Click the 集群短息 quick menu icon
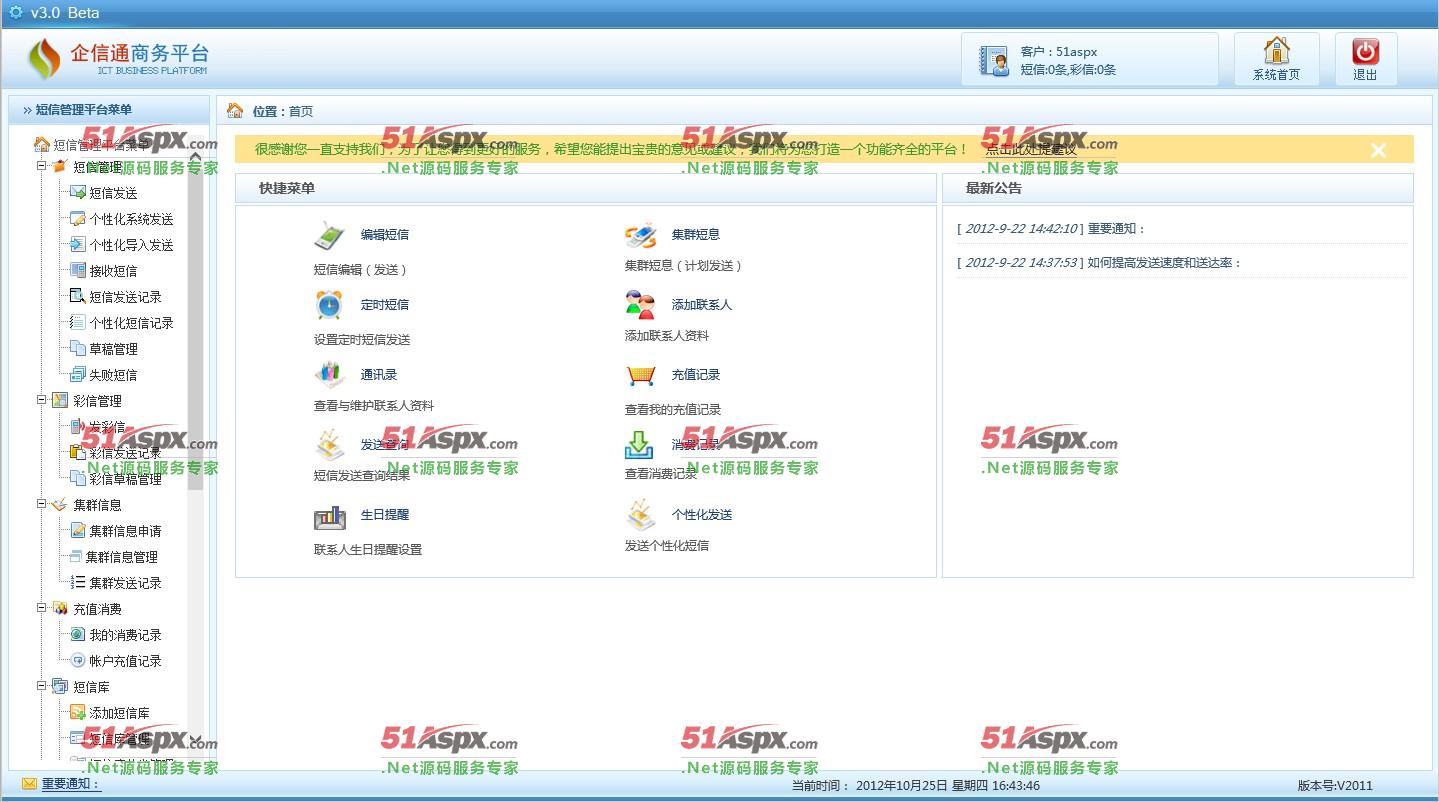This screenshot has height=802, width=1439. tap(640, 235)
